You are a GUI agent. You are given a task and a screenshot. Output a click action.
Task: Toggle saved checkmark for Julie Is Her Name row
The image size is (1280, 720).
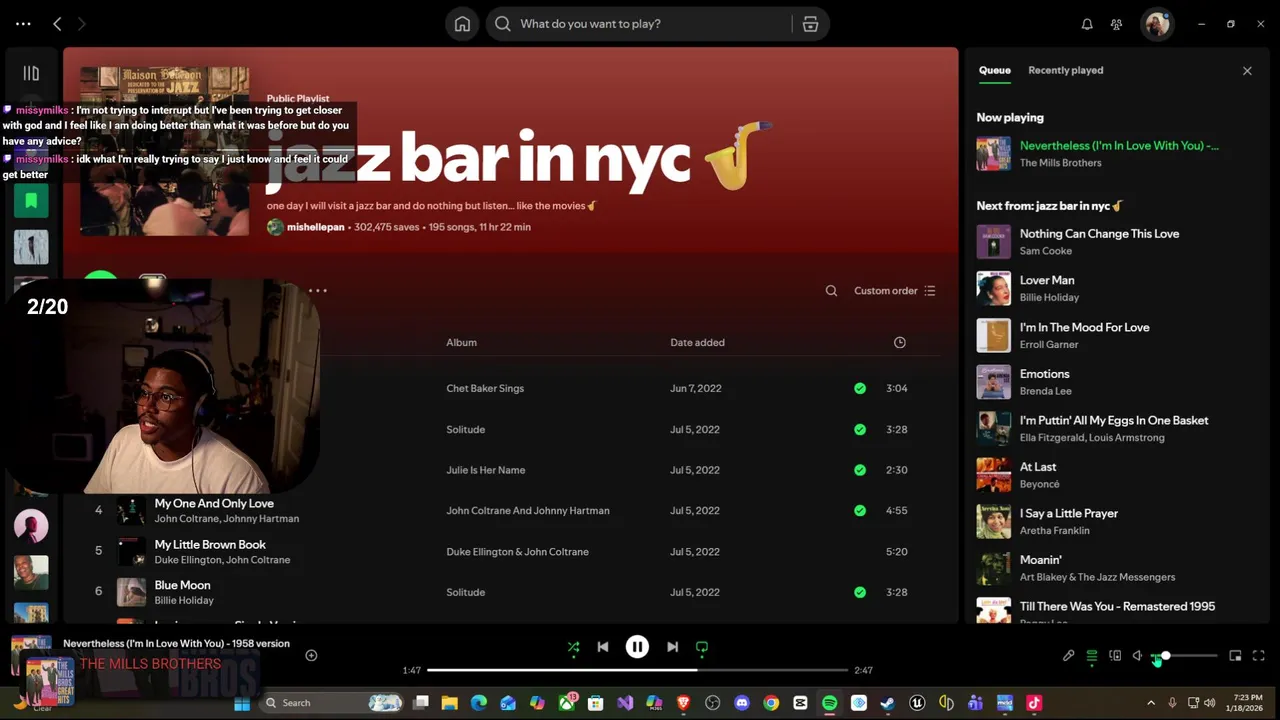pos(860,470)
